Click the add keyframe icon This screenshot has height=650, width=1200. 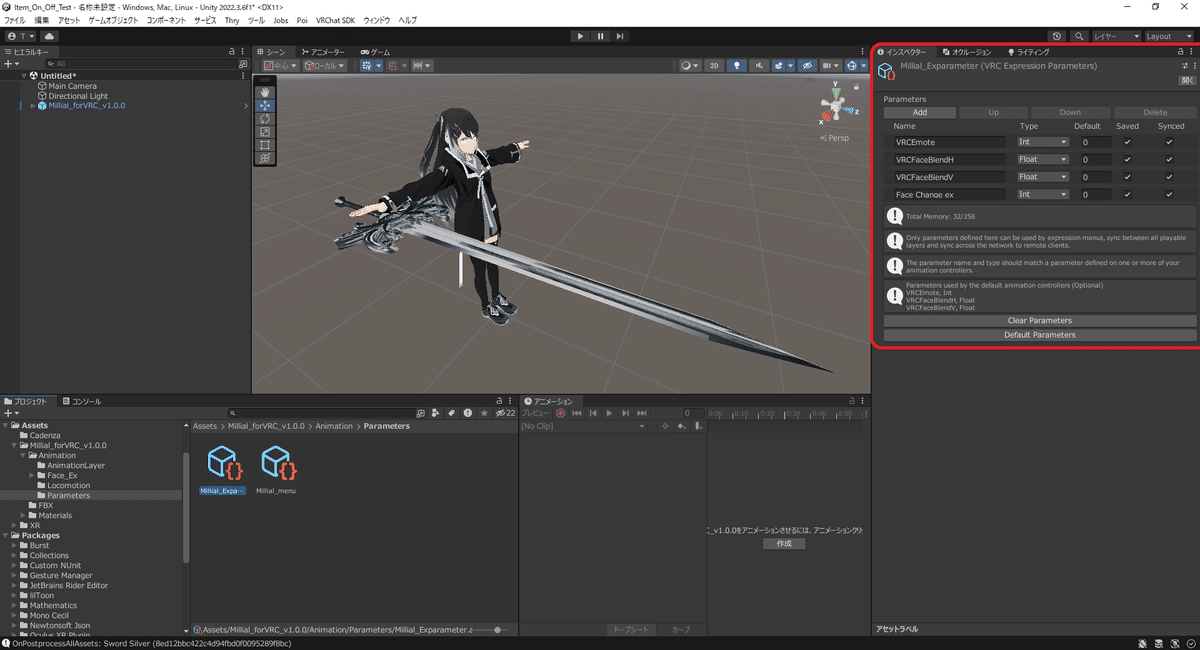681,427
